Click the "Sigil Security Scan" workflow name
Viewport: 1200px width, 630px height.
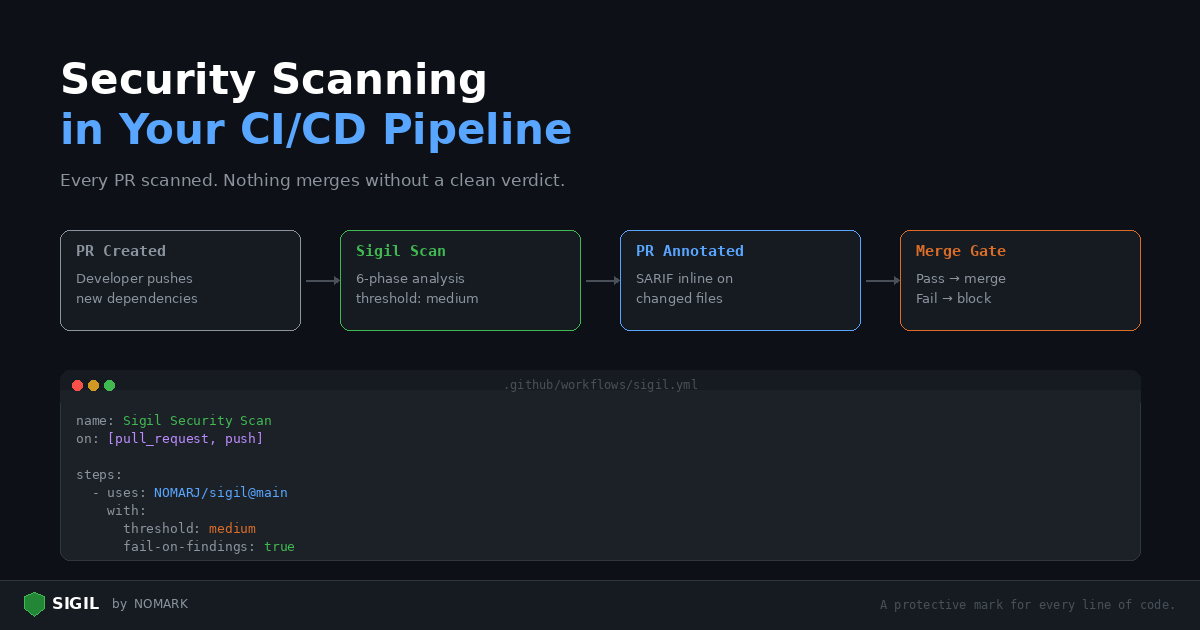pos(197,421)
